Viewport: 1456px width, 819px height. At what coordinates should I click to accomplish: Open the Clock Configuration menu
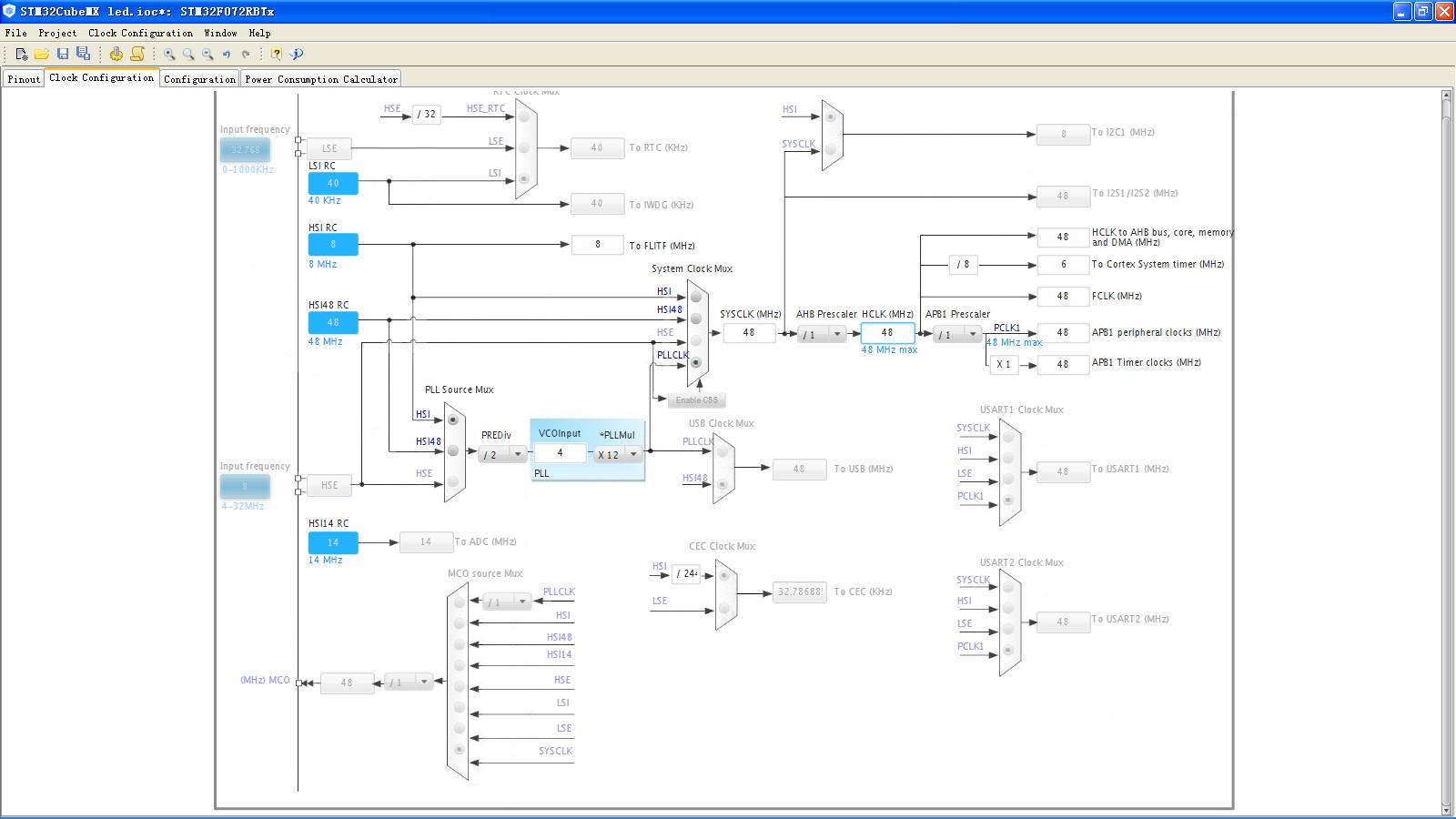tap(140, 33)
